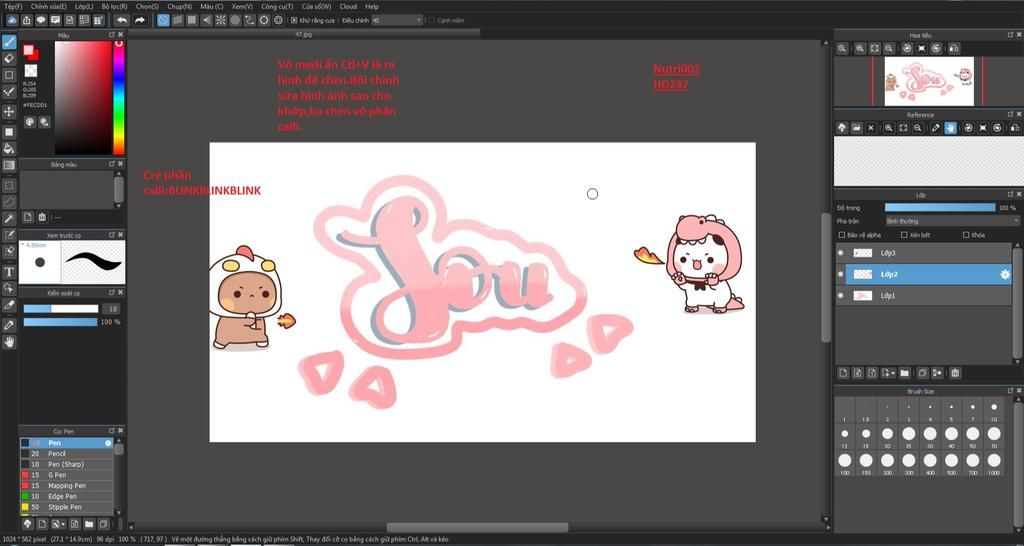Viewport: 1024px width, 546px height.
Task: Select the Pencil brush
Action: [67, 454]
